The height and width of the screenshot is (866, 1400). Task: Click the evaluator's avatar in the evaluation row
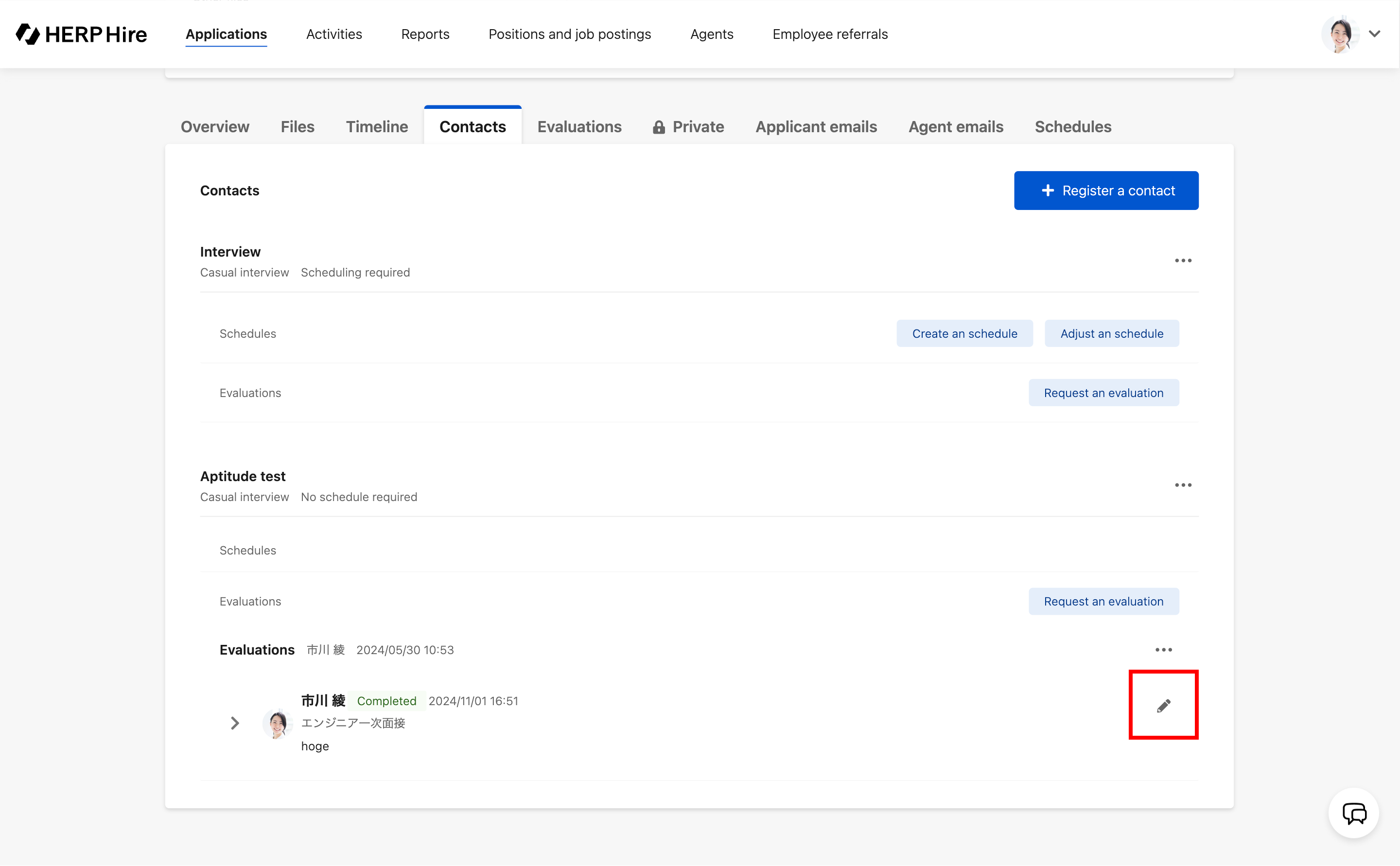[x=277, y=724]
